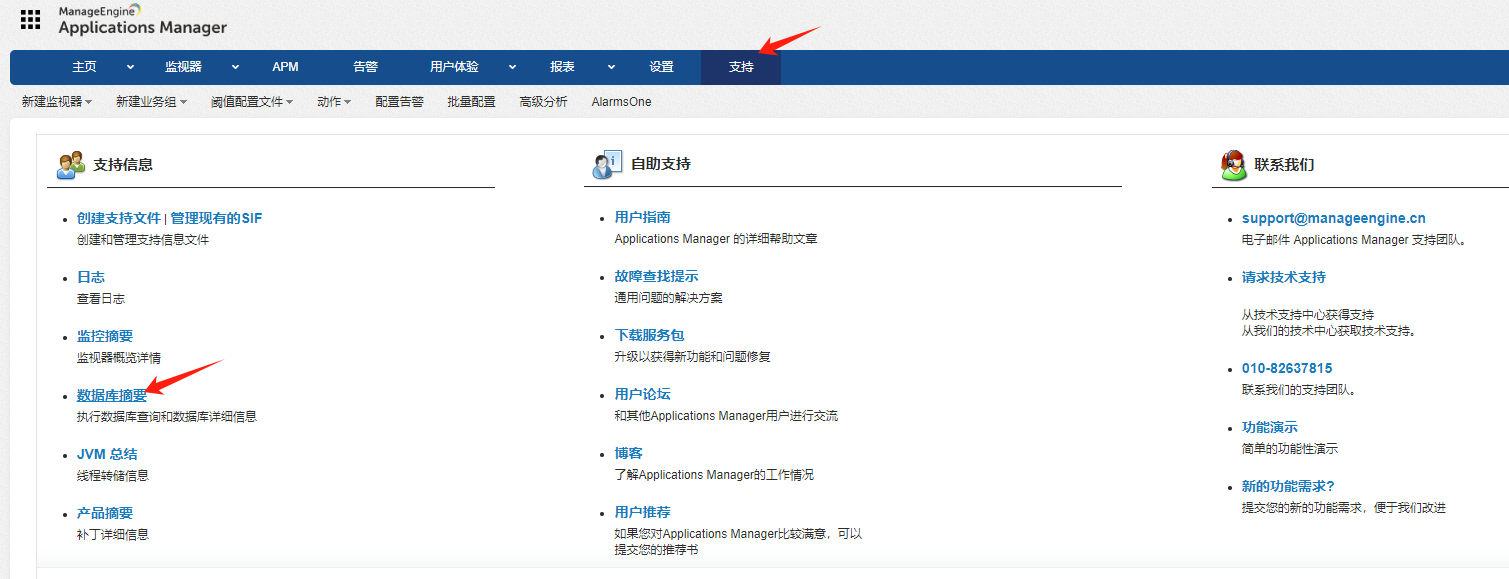
Task: Click the 提交您的新的功能需求，便于我们改进 description text
Action: coord(1344,508)
